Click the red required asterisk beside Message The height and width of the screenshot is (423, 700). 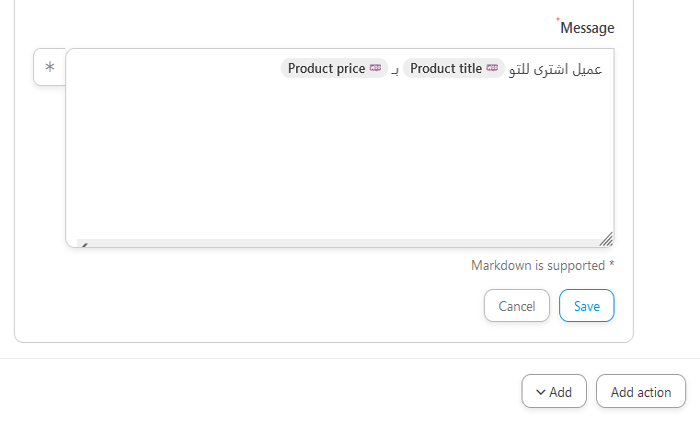pos(557,21)
